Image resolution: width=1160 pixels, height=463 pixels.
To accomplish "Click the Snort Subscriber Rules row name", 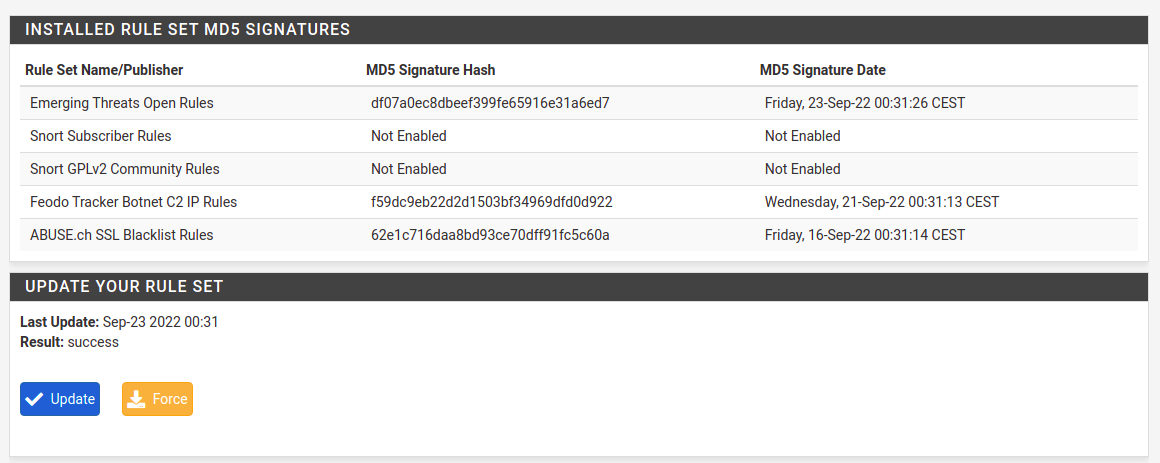I will 101,136.
